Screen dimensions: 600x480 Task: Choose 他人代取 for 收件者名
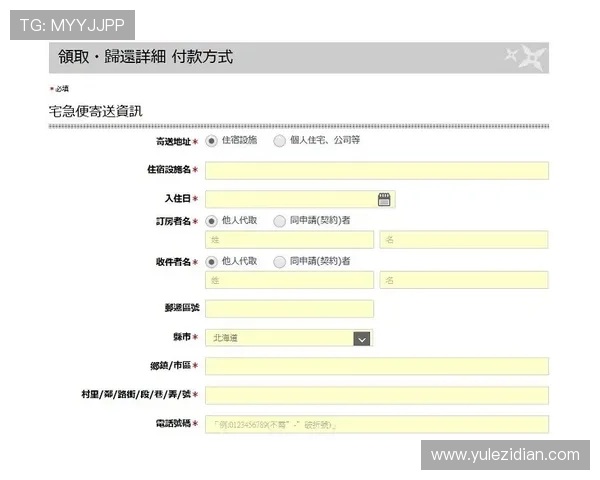coord(211,262)
